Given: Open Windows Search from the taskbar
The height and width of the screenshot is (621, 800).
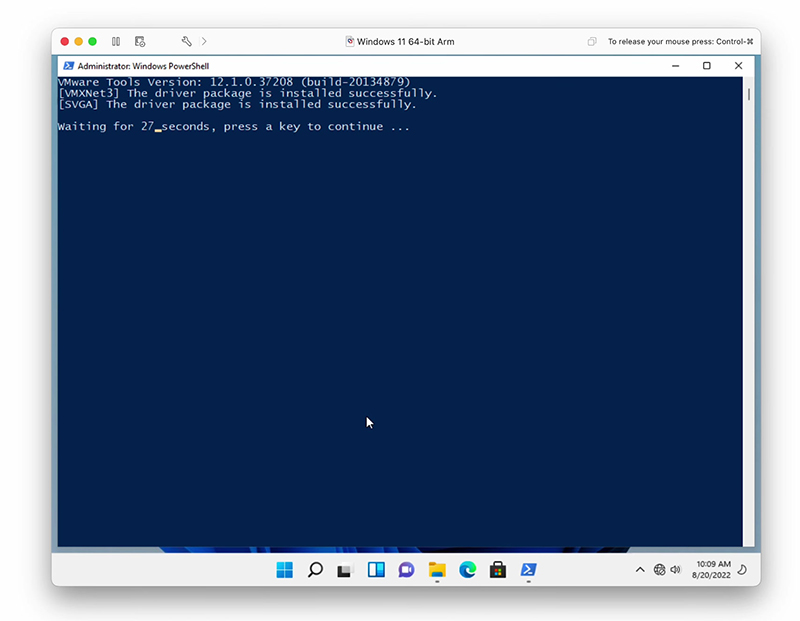Looking at the screenshot, I should pos(315,569).
